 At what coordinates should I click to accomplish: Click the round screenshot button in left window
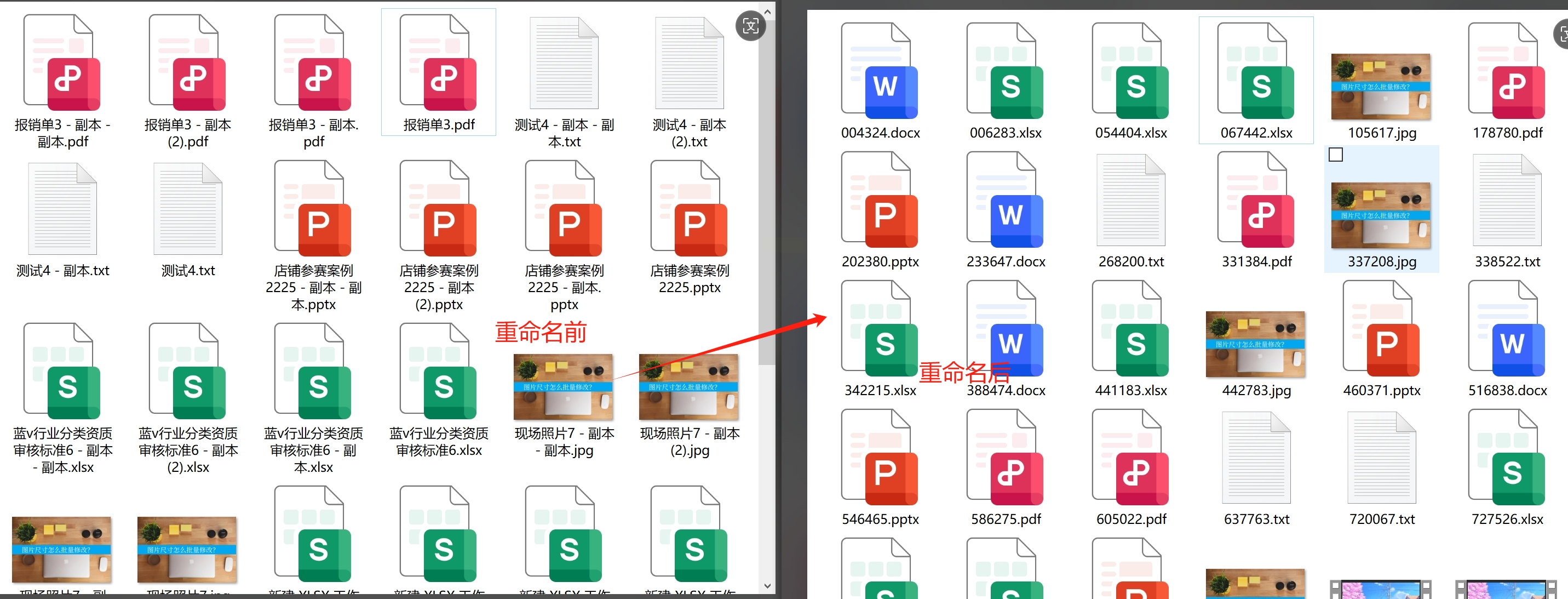(x=750, y=26)
